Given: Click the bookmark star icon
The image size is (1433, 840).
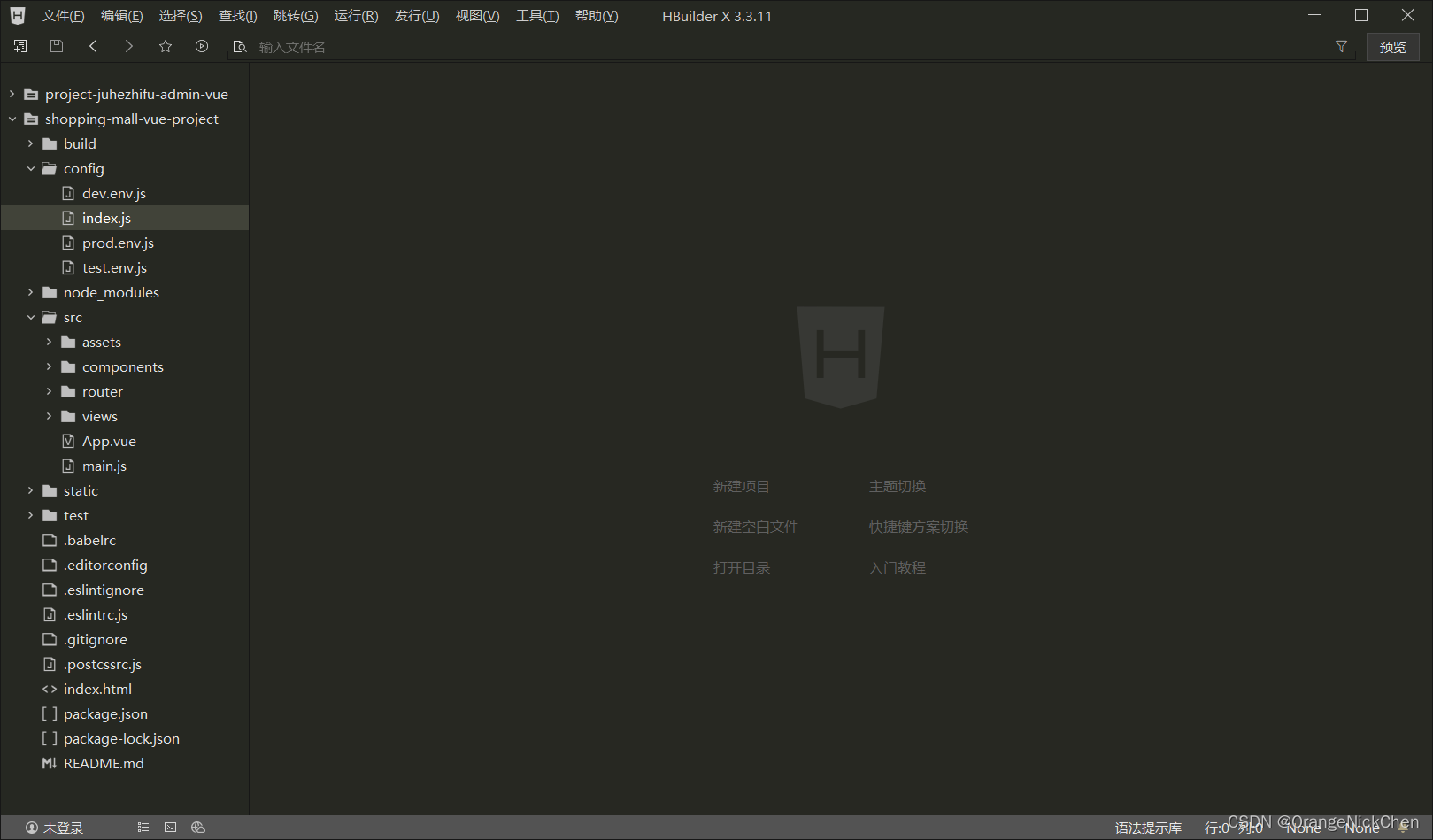Looking at the screenshot, I should (166, 46).
